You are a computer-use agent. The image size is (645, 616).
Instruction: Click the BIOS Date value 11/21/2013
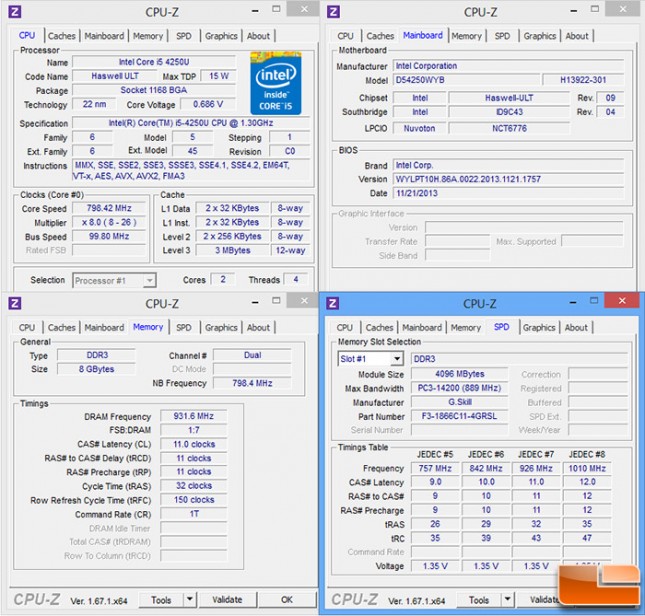(x=508, y=193)
